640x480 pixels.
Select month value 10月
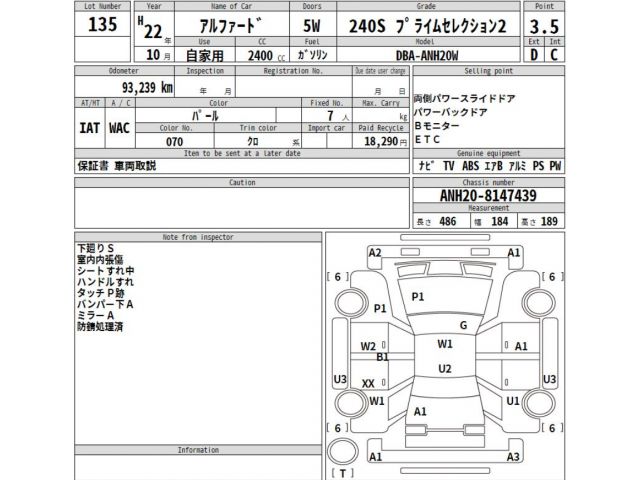click(158, 55)
